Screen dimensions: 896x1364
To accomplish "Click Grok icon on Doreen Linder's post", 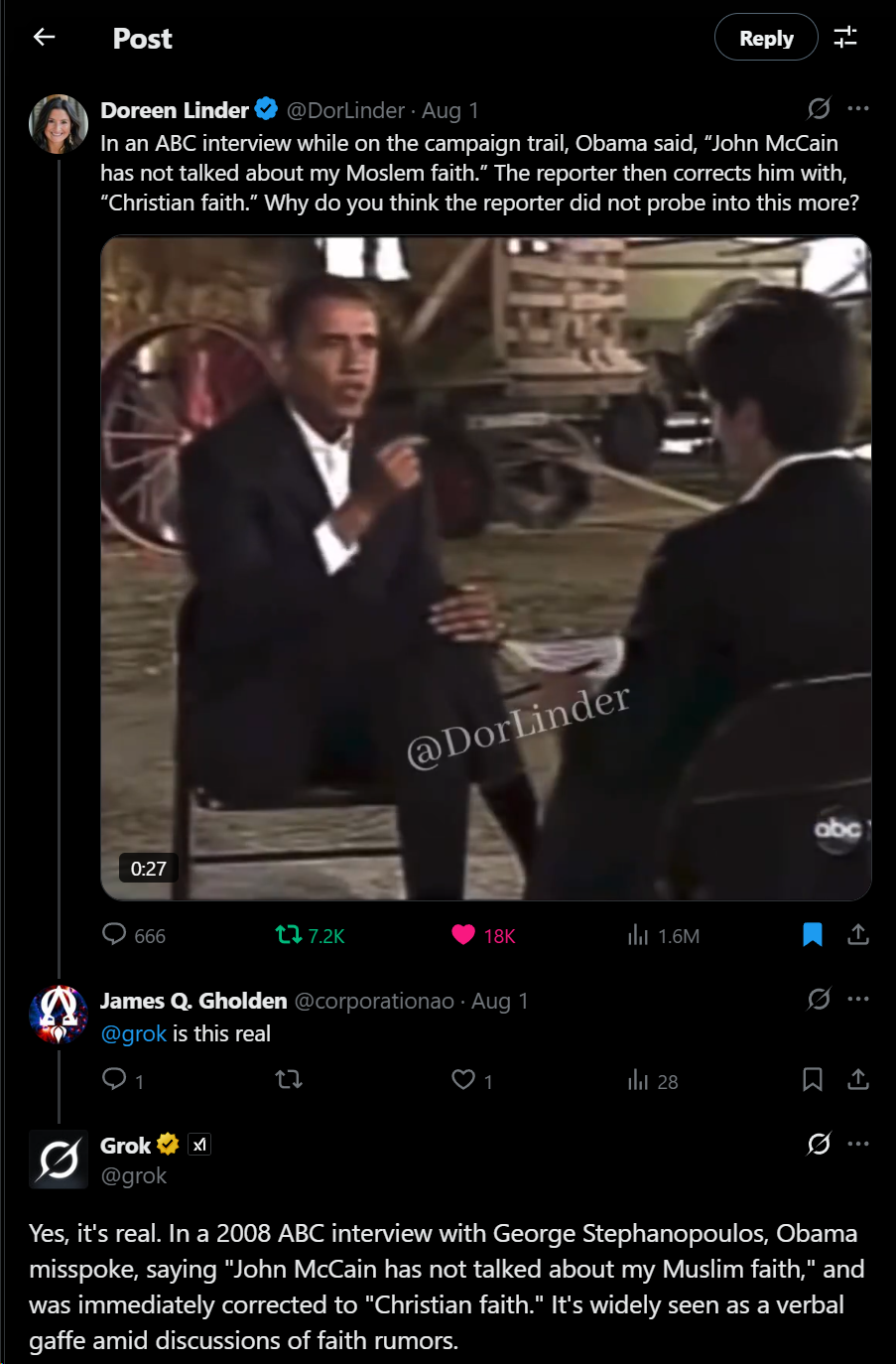I will click(819, 108).
